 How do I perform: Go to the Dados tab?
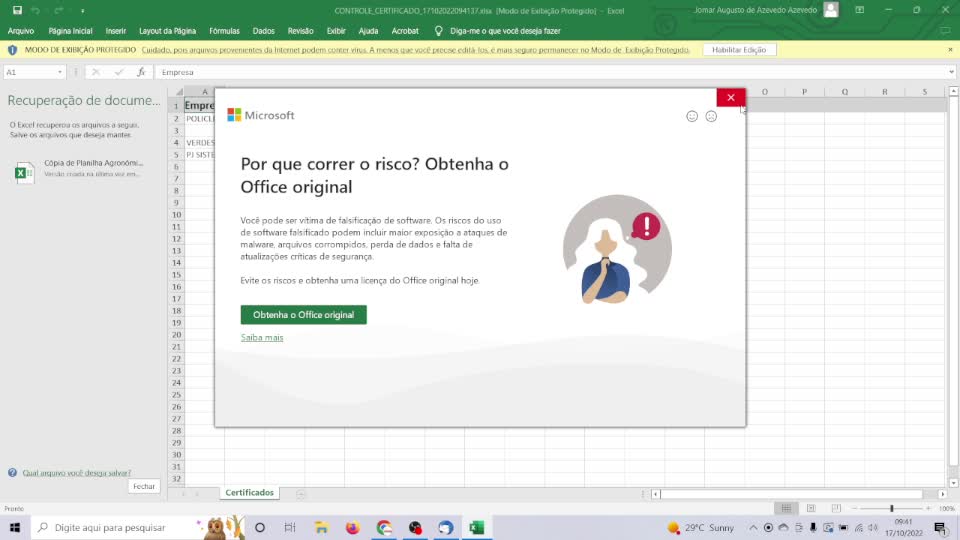click(263, 31)
